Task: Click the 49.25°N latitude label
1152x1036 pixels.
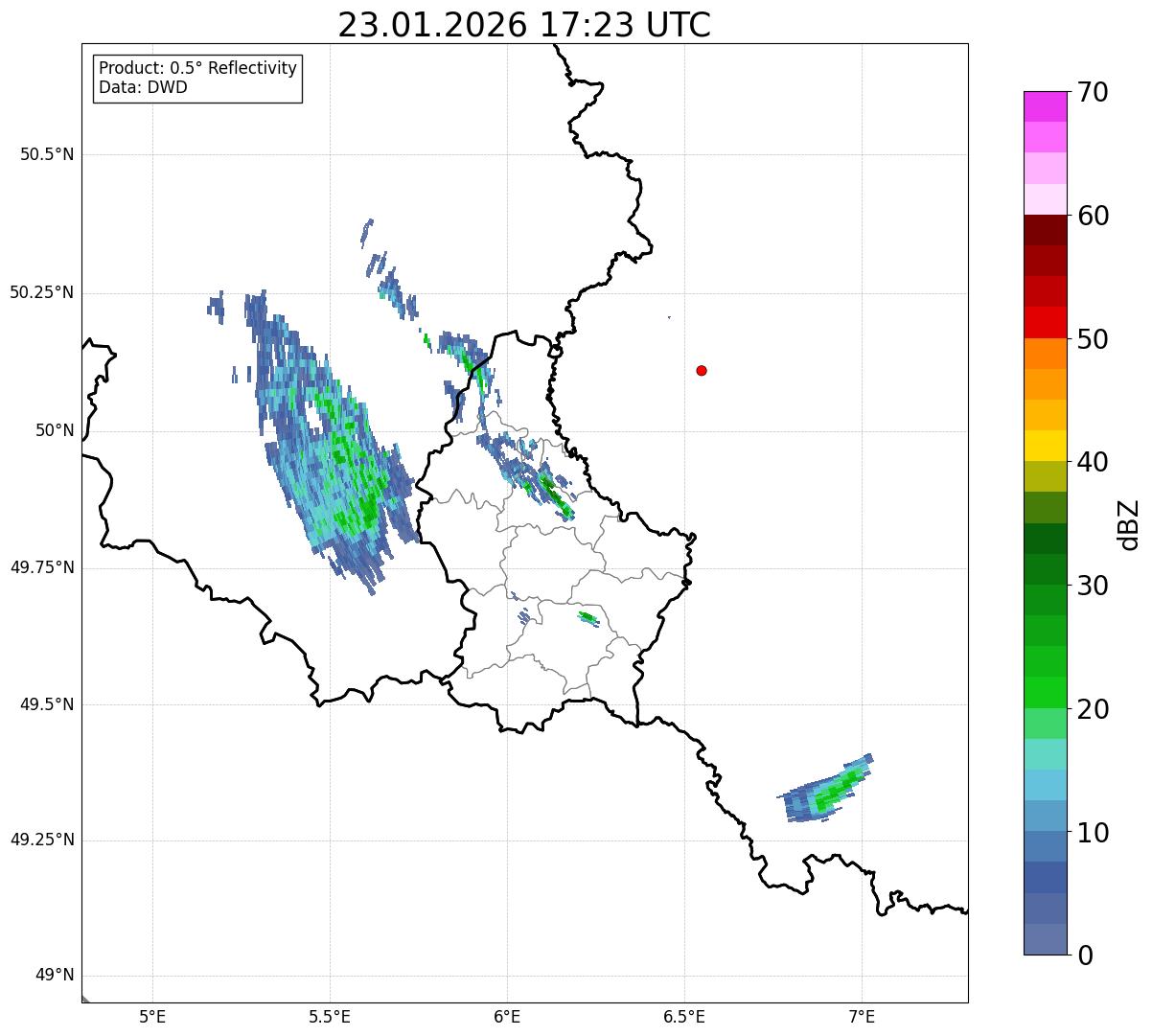Action: (x=42, y=840)
